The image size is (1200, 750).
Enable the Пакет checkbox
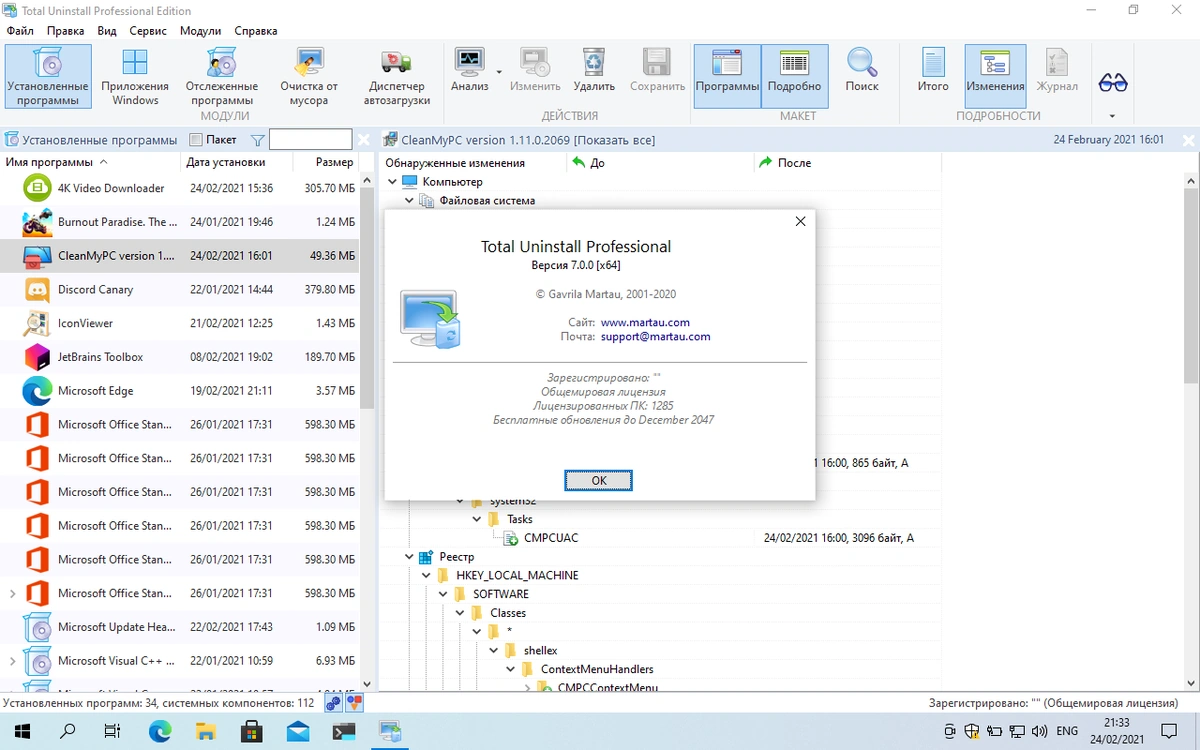tap(196, 140)
